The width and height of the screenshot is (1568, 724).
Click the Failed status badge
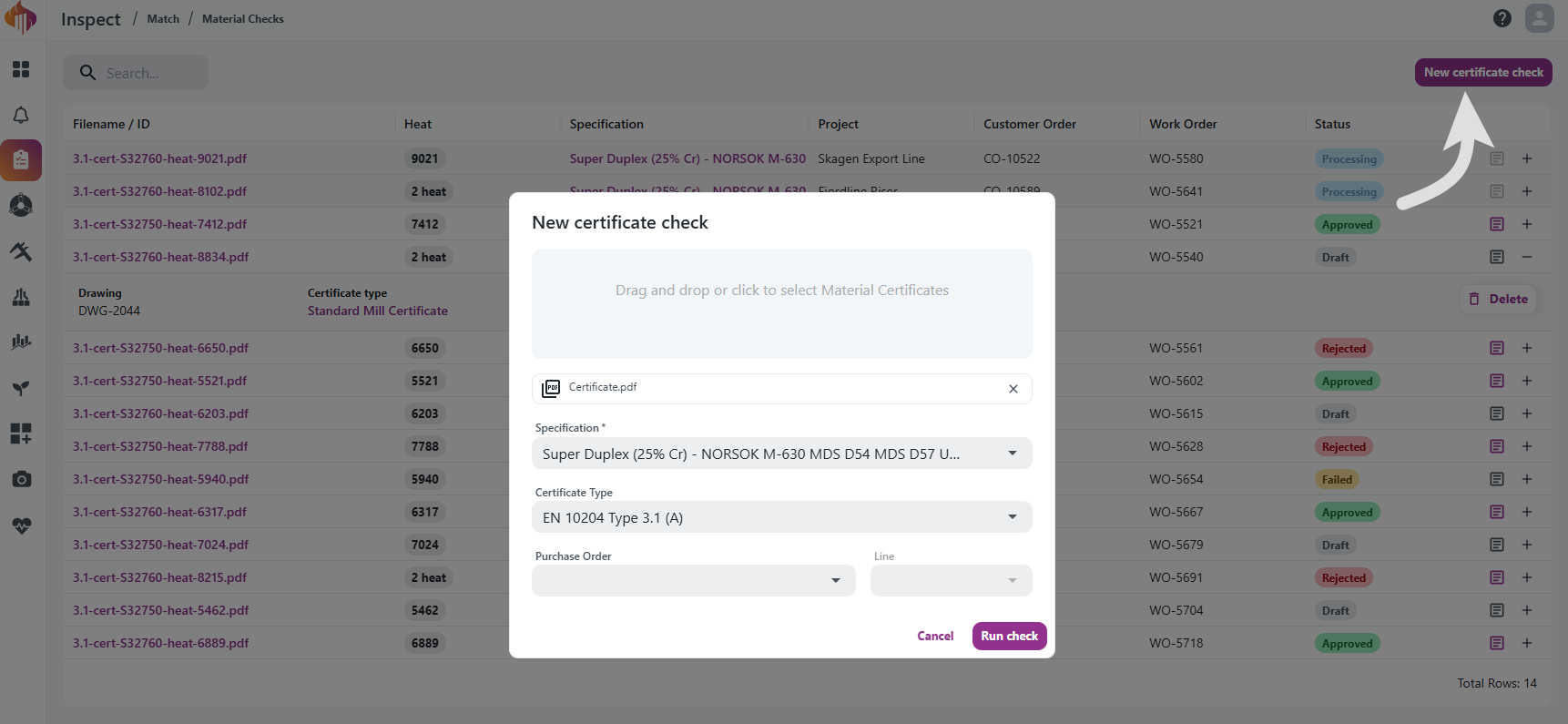click(1337, 479)
